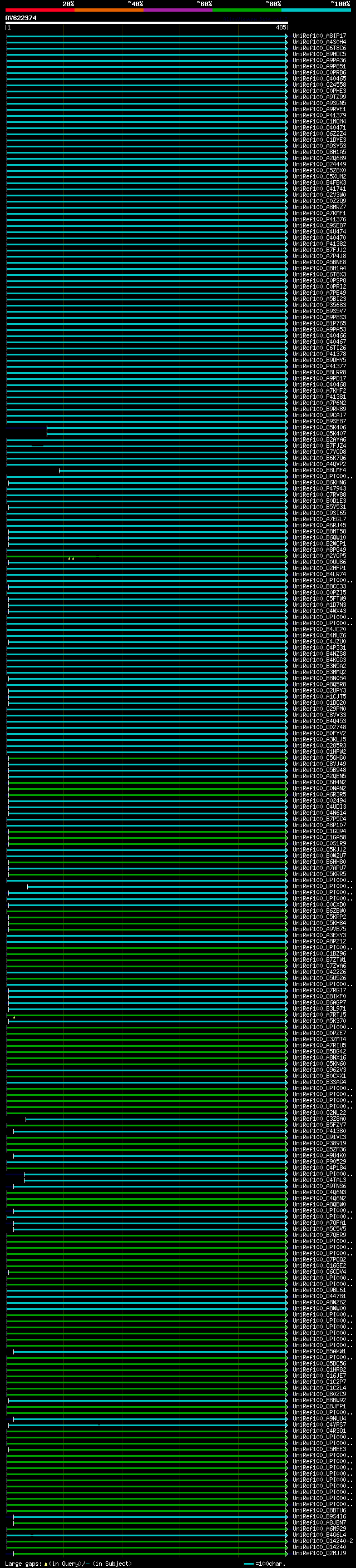Click the UniRef100_Q5K406 hit label
This screenshot has height=1568, width=356.
tap(319, 428)
